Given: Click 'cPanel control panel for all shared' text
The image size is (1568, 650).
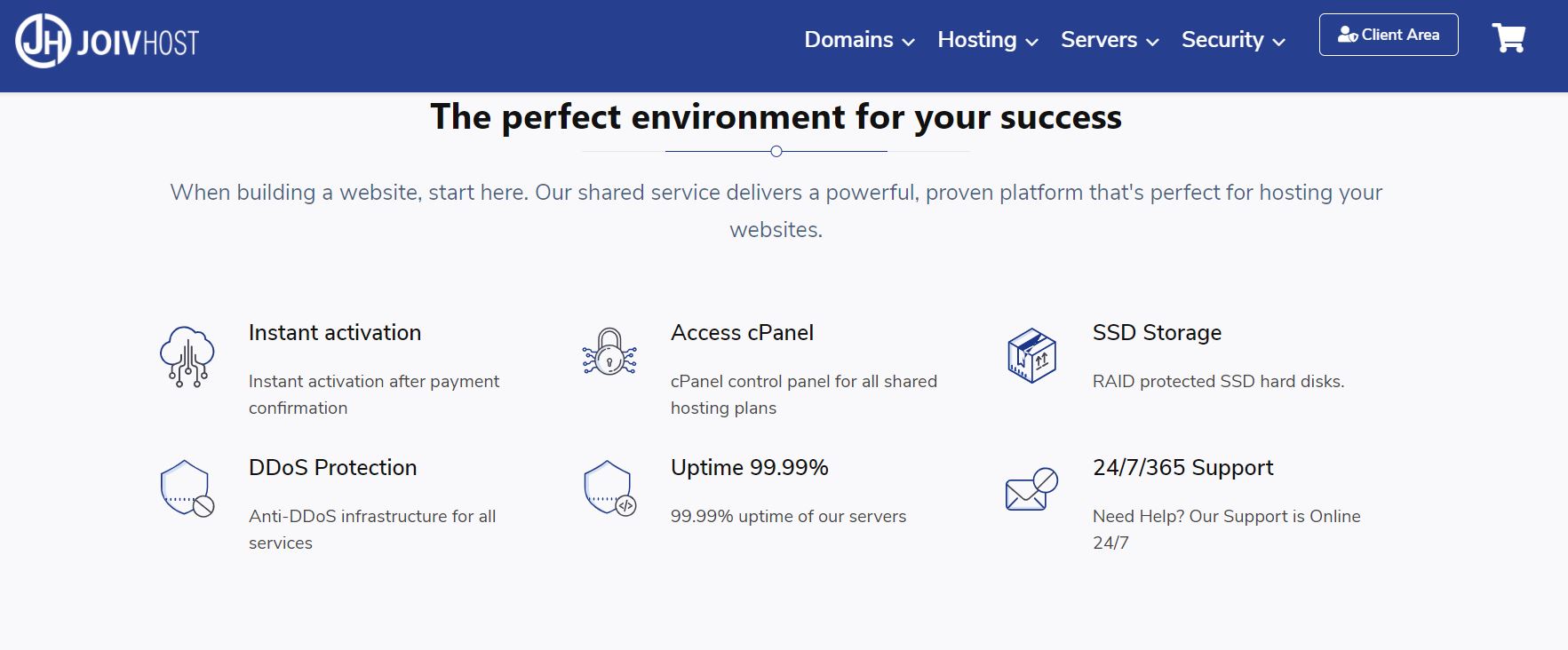Looking at the screenshot, I should pos(804,381).
